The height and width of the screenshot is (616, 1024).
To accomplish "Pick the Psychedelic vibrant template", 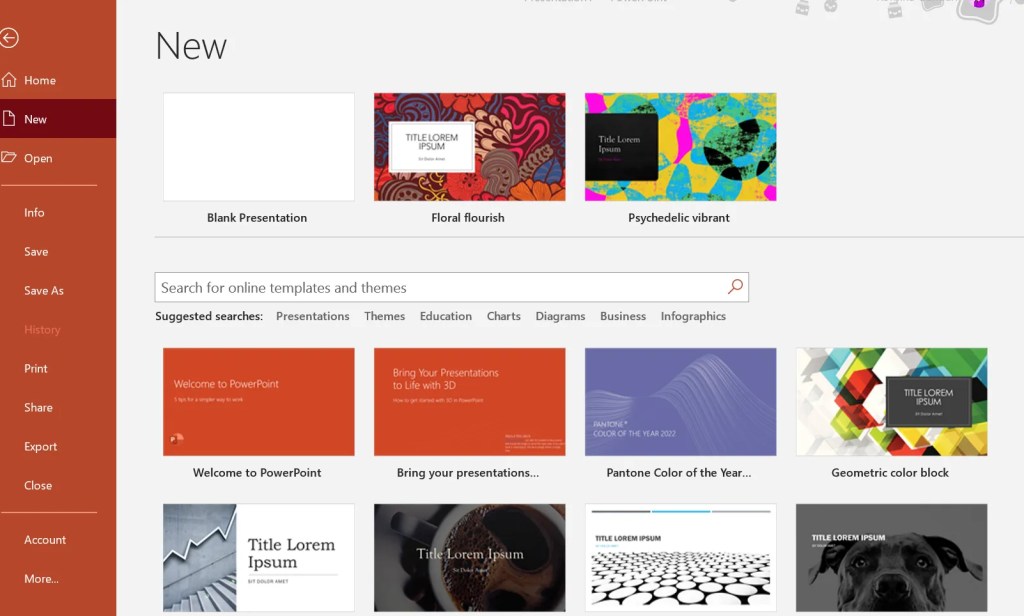I will point(680,147).
